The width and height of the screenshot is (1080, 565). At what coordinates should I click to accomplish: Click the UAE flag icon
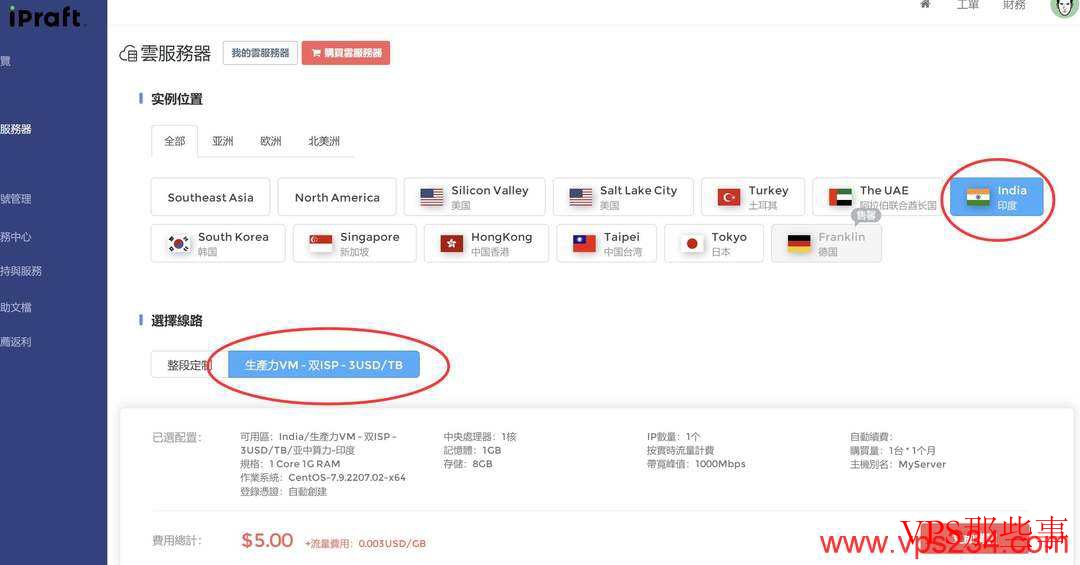[x=840, y=197]
